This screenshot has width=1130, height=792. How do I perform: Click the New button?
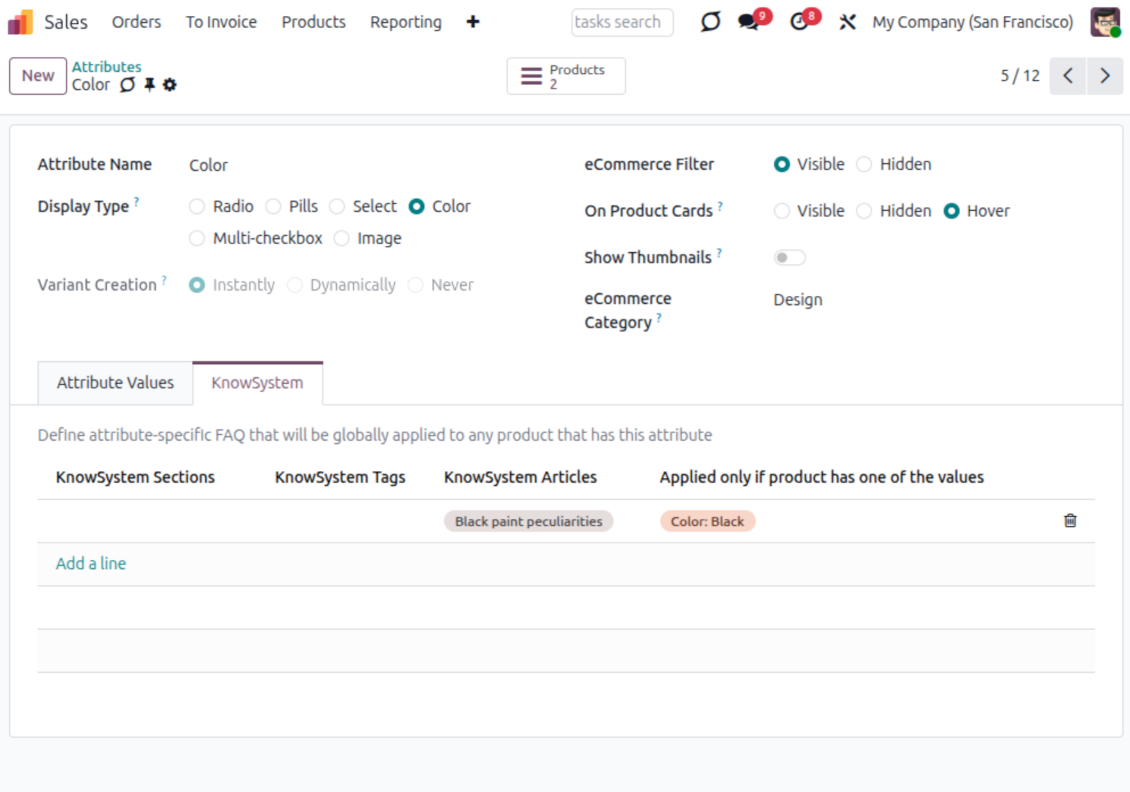[x=38, y=76]
